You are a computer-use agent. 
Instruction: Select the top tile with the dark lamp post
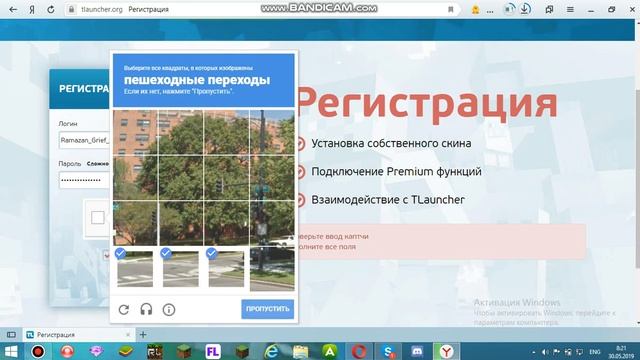coord(272,132)
